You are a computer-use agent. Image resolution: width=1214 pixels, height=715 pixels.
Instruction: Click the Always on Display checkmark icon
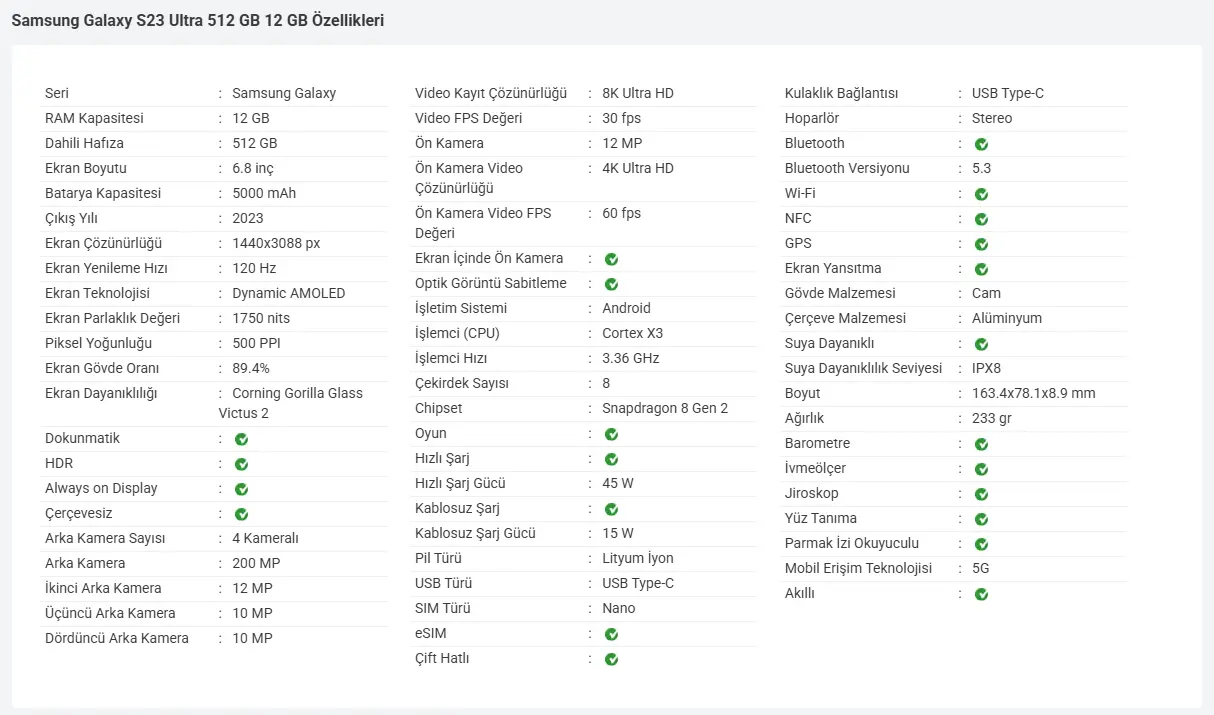click(241, 489)
